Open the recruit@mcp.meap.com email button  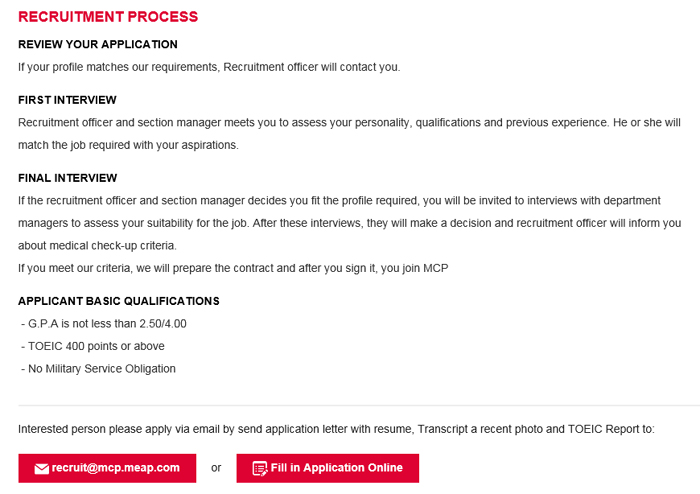click(107, 468)
